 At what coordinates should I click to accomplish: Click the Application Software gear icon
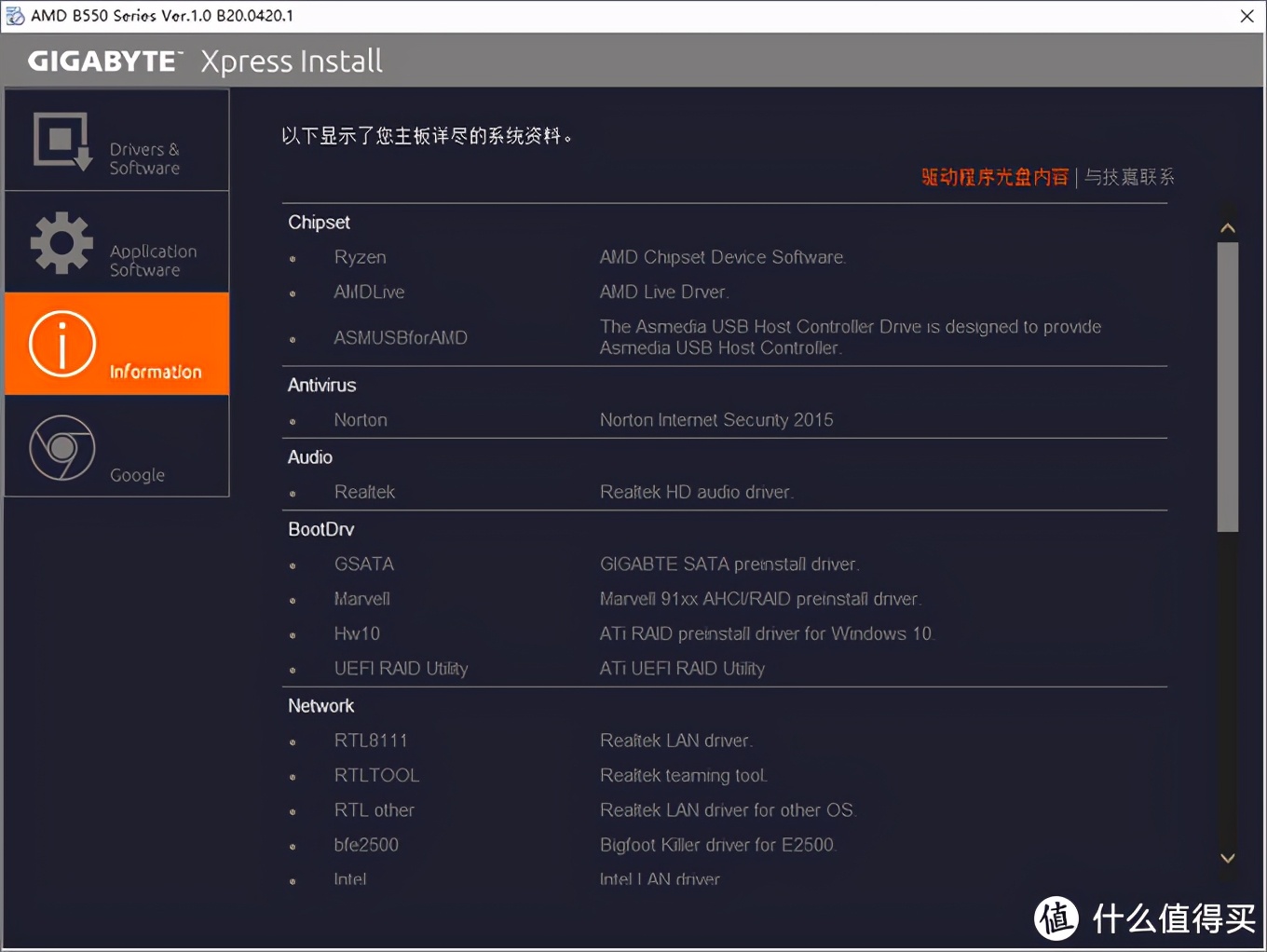(62, 243)
